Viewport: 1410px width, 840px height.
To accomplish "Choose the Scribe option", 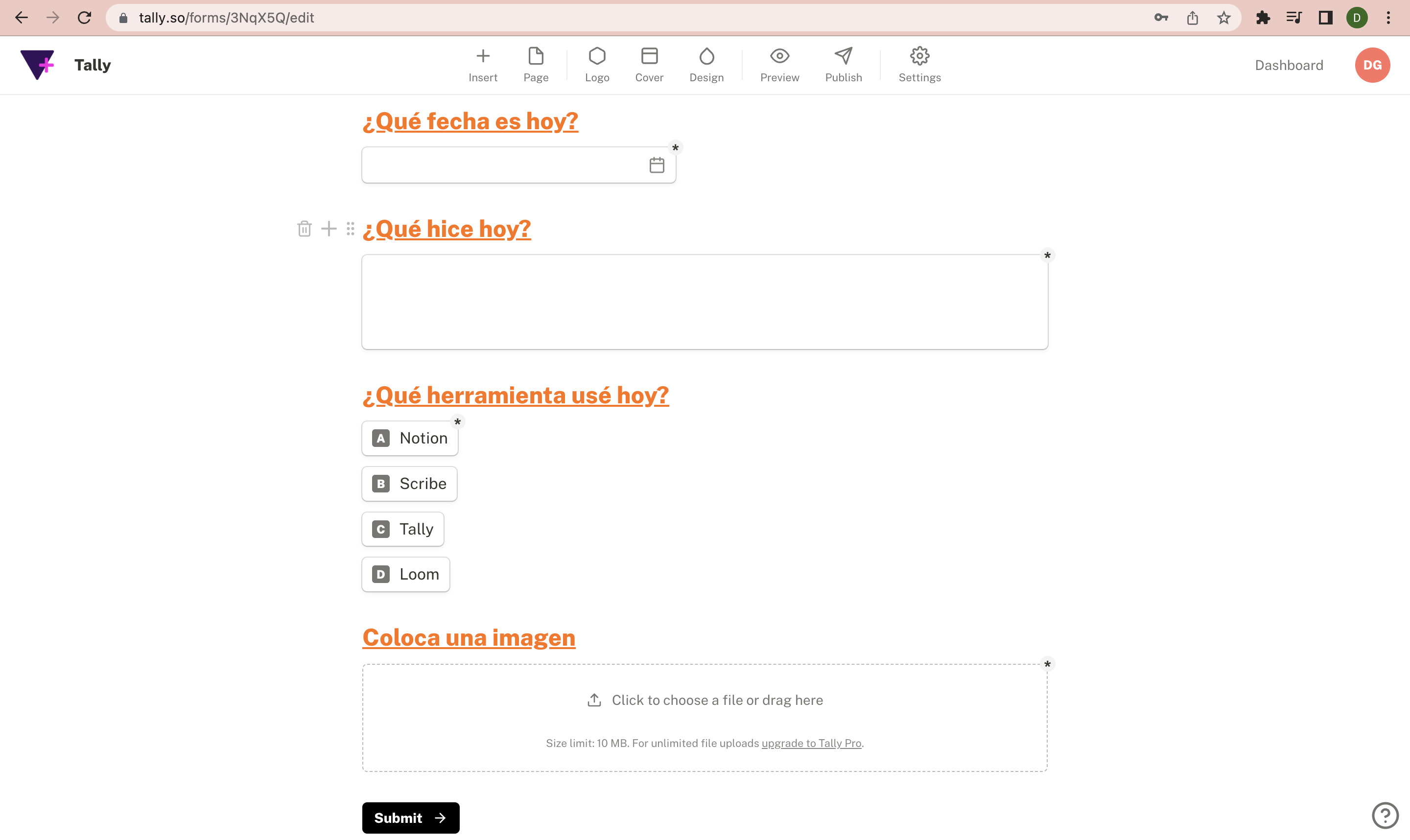I will click(x=409, y=484).
